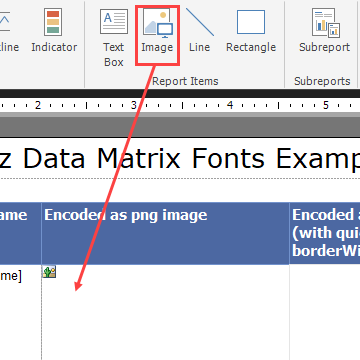Select the Text Box tool
Screen dimensions: 360x360
pyautogui.click(x=114, y=37)
